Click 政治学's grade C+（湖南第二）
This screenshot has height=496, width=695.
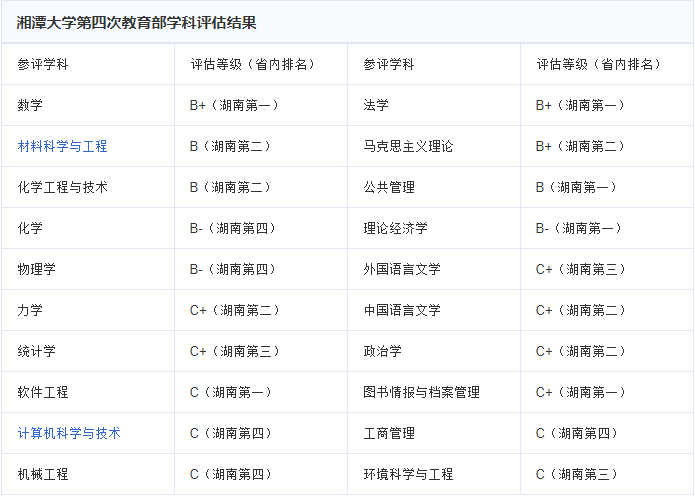coord(581,351)
